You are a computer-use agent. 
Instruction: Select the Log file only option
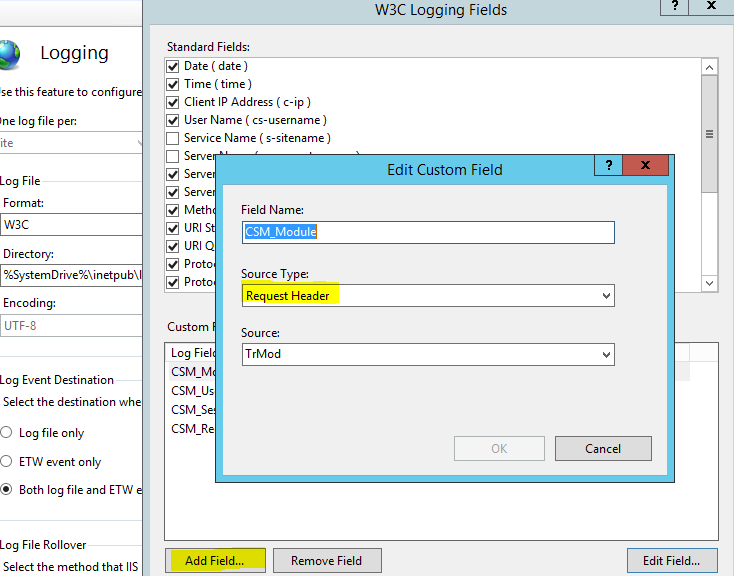click(x=8, y=433)
